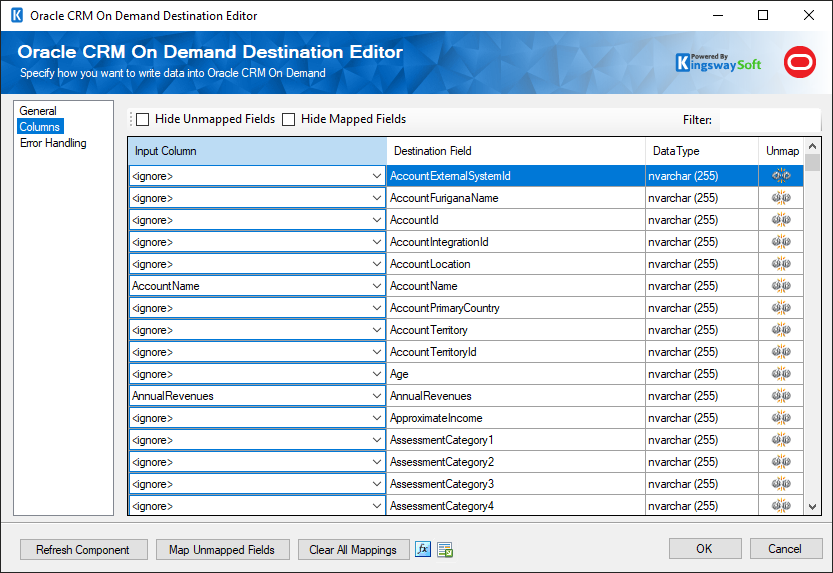
Task: Click the K application icon in title bar
Action: (x=17, y=15)
